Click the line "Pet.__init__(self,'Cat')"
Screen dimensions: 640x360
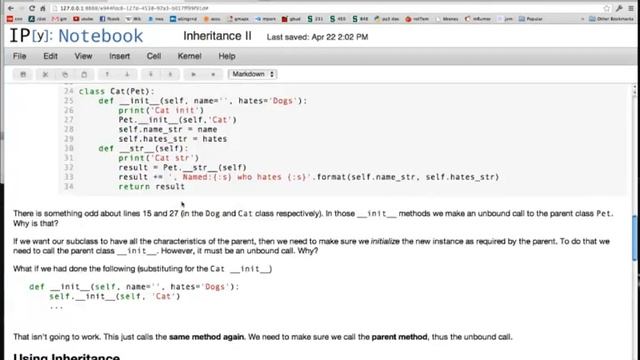(178, 120)
